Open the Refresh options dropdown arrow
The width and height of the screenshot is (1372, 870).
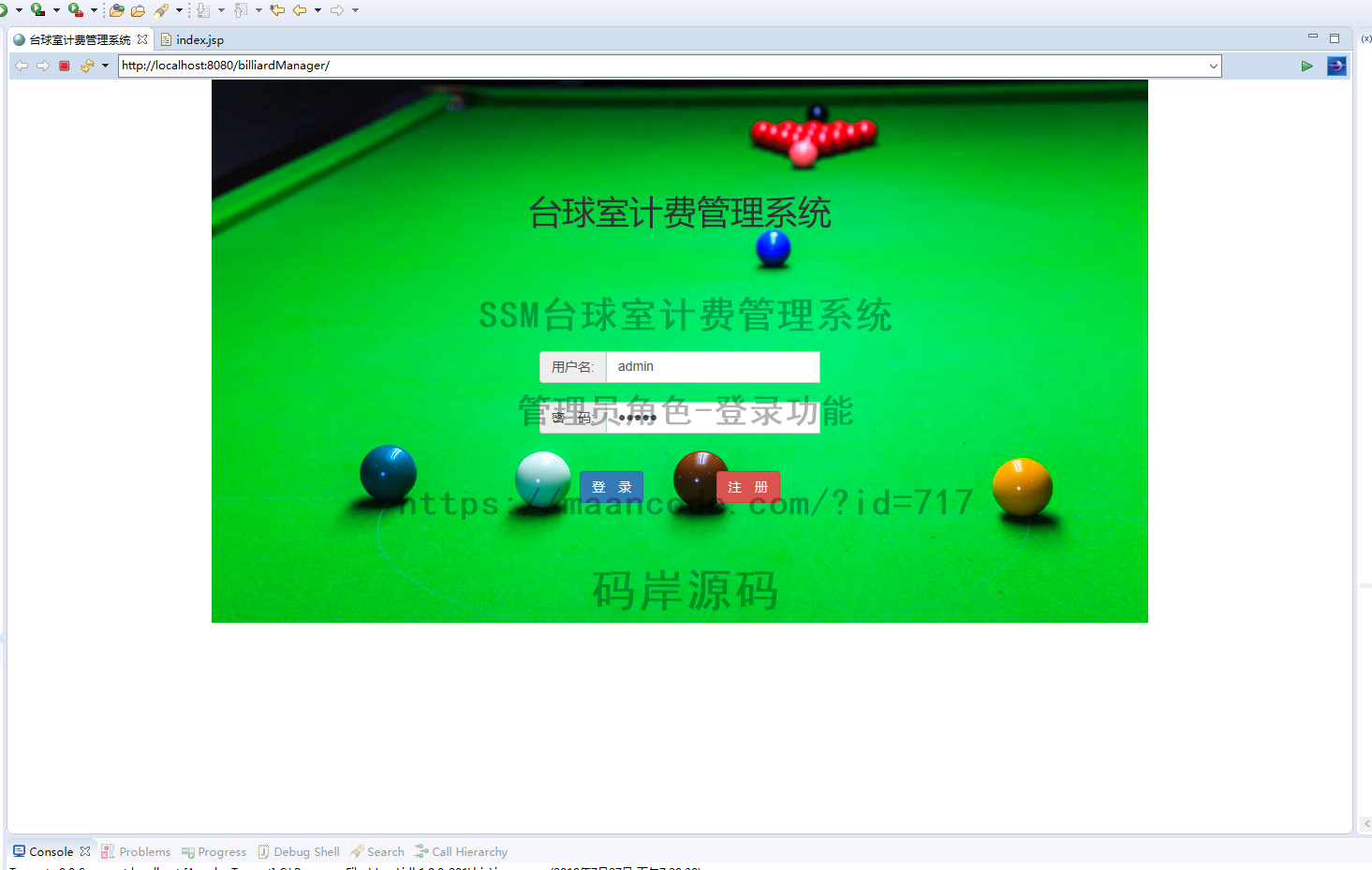105,66
